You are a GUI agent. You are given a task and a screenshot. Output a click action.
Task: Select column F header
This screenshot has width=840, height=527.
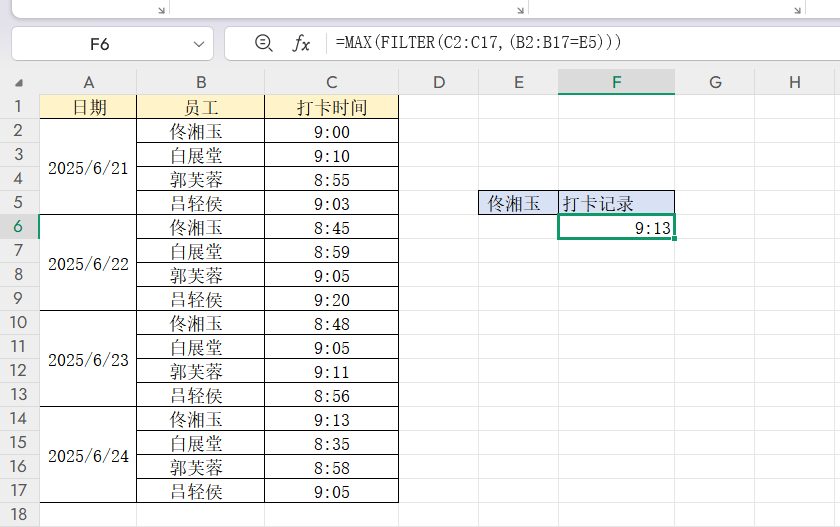coord(616,82)
